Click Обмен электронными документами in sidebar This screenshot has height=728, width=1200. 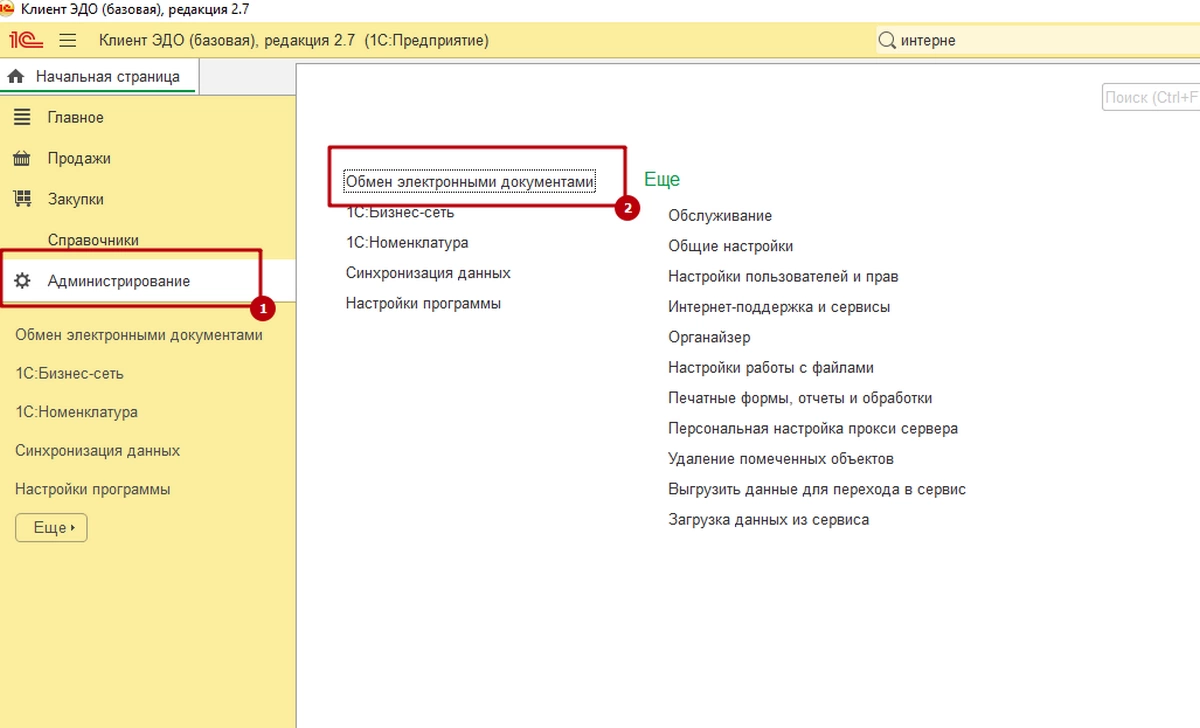(139, 335)
